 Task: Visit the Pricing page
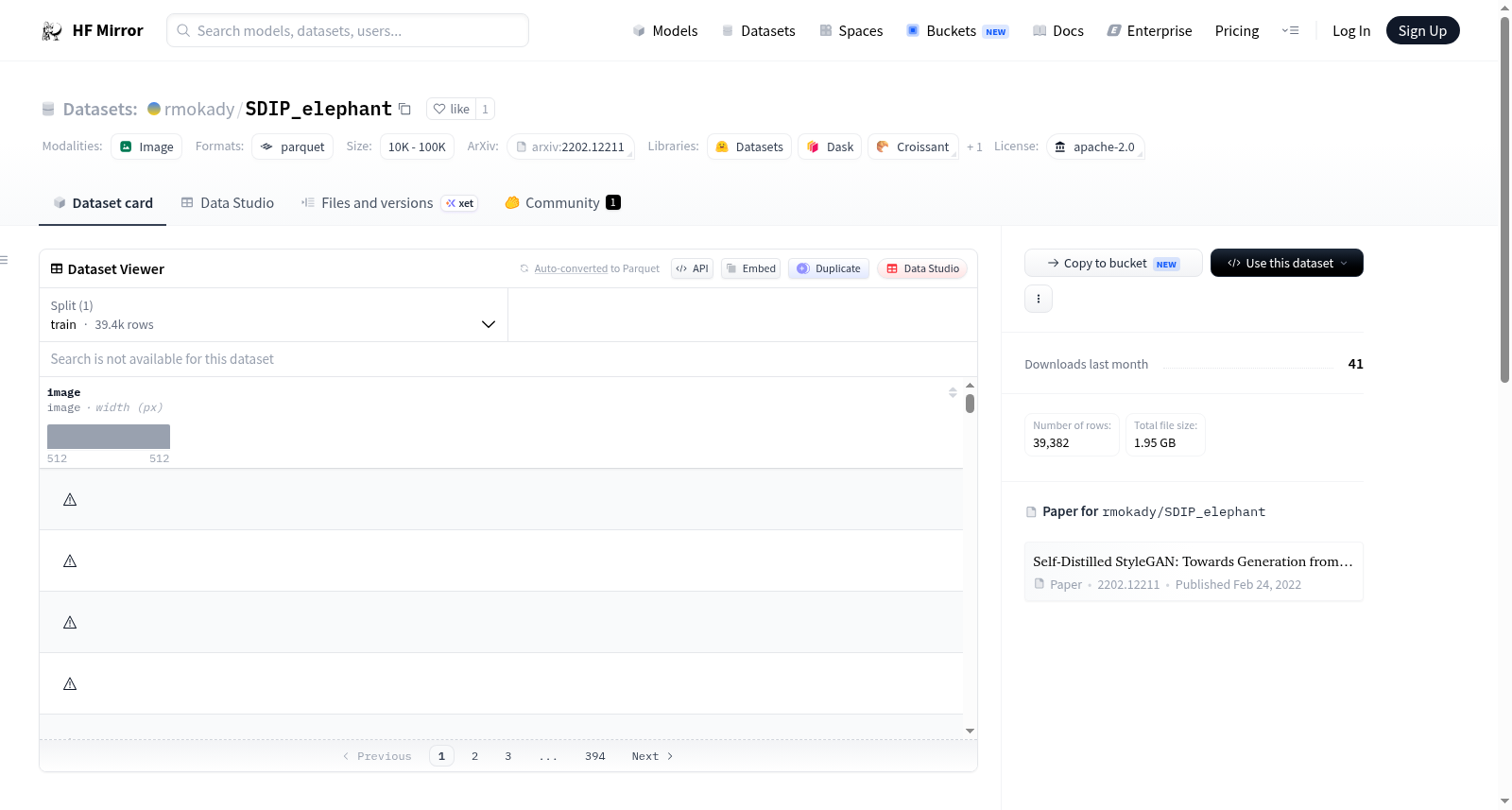[x=1237, y=31]
